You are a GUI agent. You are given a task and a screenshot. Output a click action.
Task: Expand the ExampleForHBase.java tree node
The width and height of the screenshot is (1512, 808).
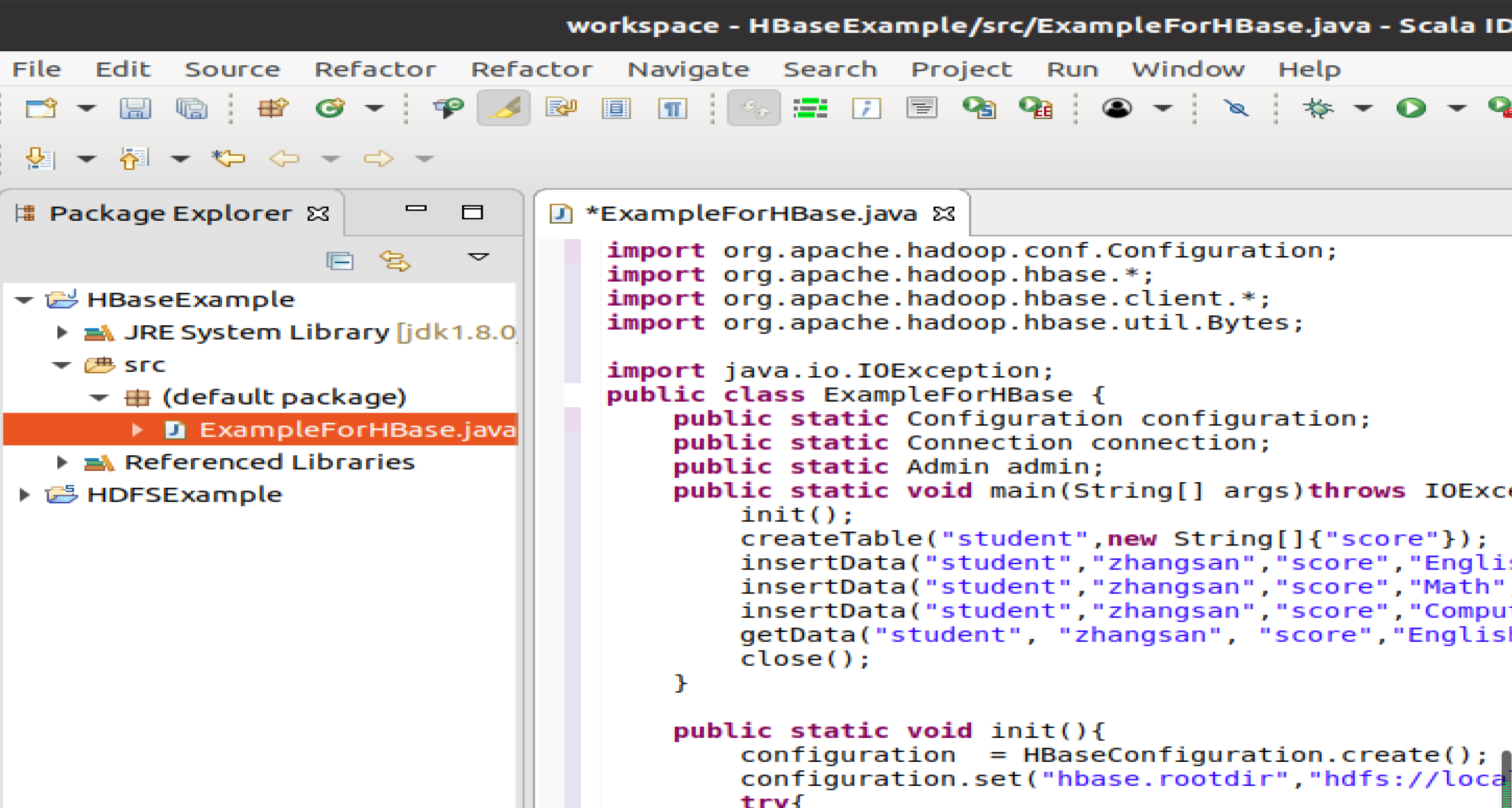(137, 430)
